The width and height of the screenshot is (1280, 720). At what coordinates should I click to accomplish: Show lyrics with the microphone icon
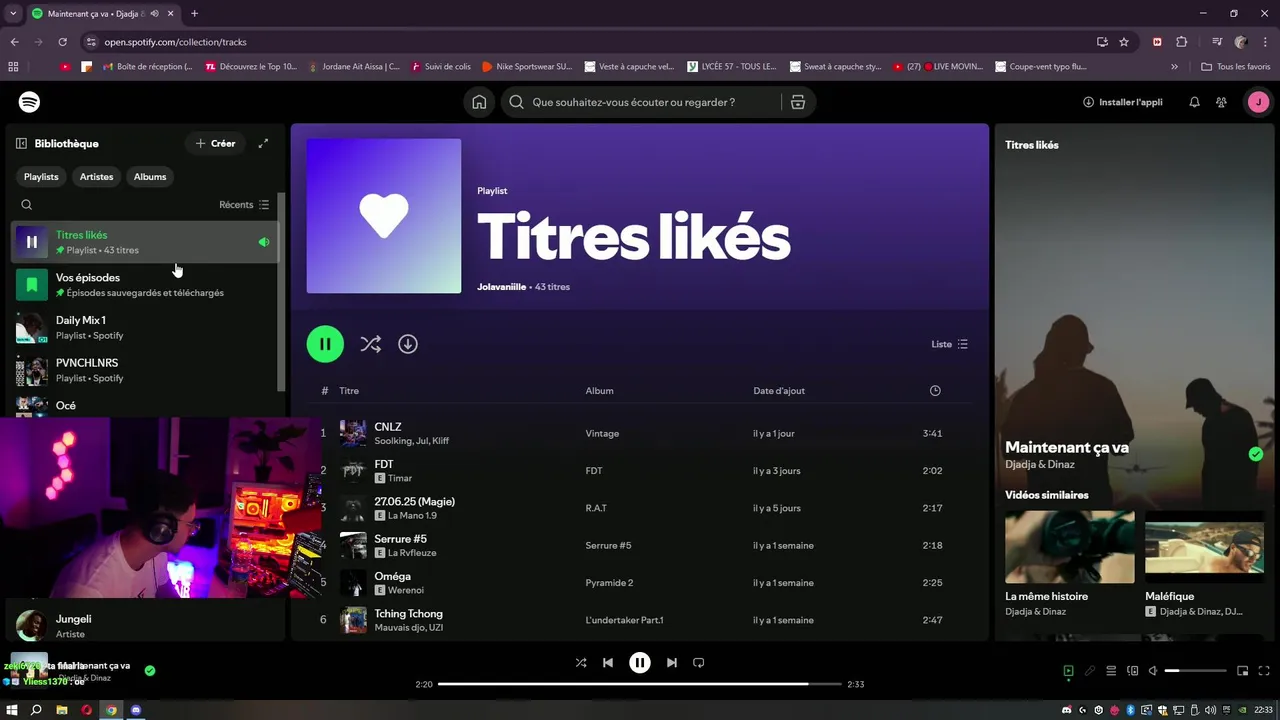(1090, 671)
